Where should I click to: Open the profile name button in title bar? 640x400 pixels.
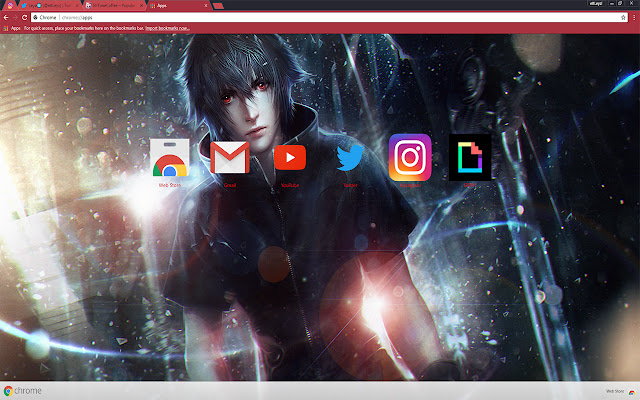coord(596,3)
